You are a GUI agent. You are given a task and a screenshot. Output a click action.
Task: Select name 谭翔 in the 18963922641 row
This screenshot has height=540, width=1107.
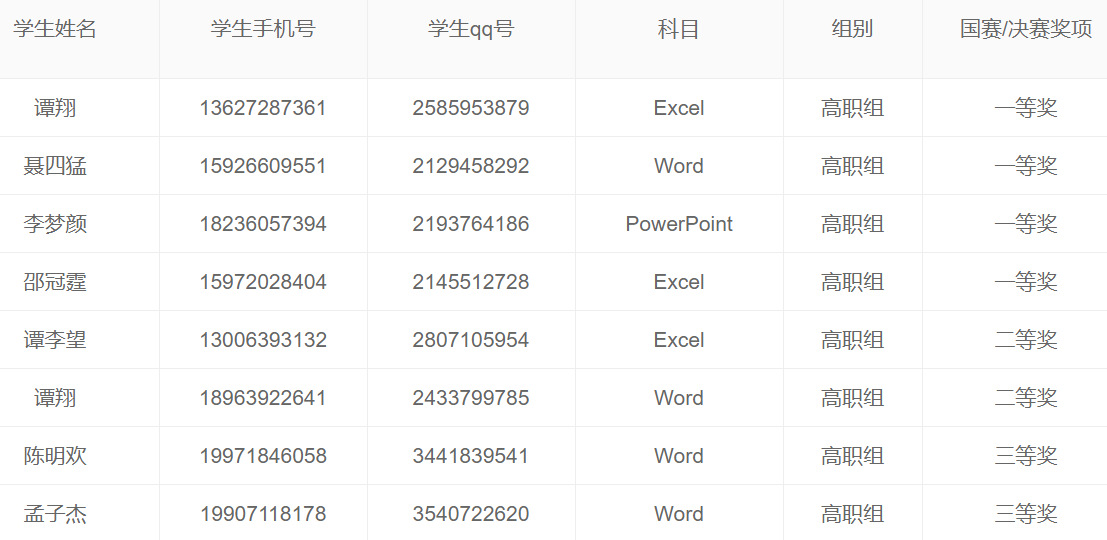55,397
